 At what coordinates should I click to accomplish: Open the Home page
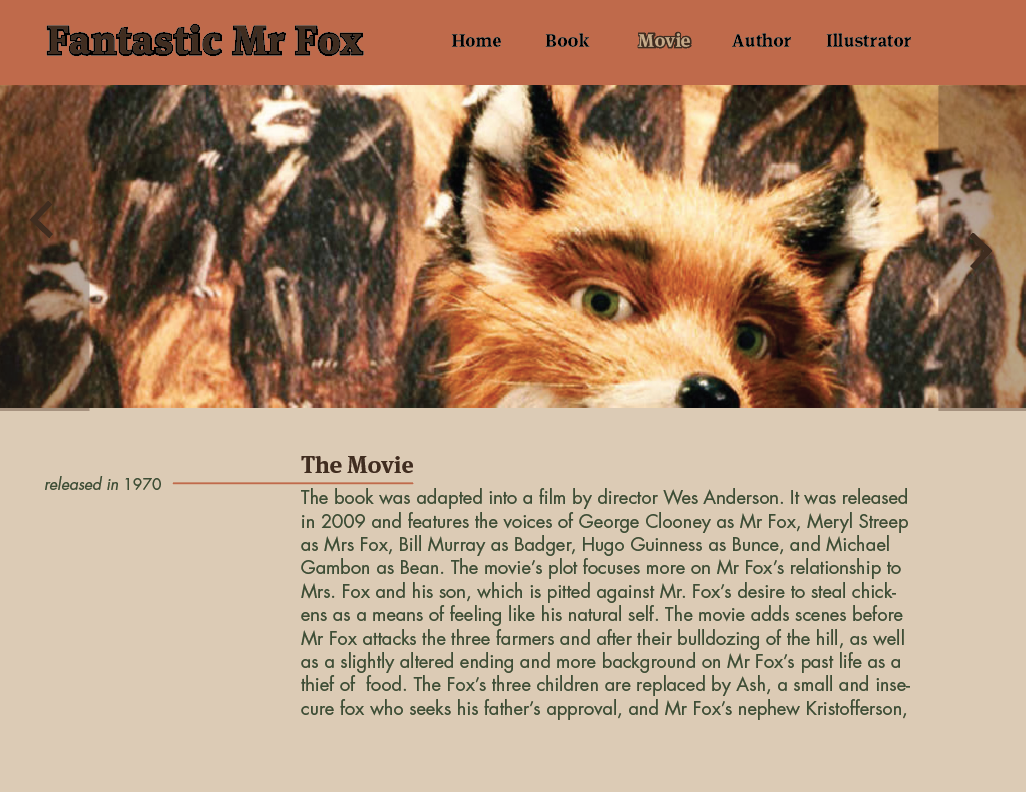coord(476,41)
